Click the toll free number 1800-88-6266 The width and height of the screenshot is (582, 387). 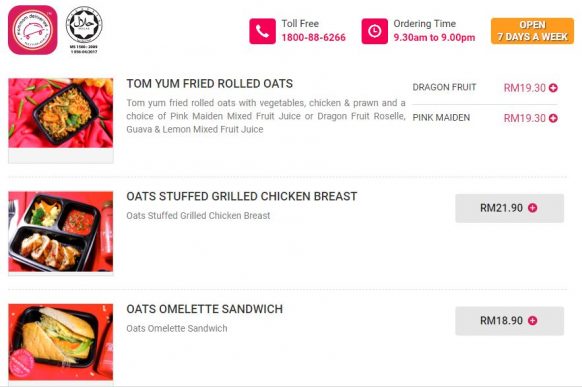[x=313, y=37]
